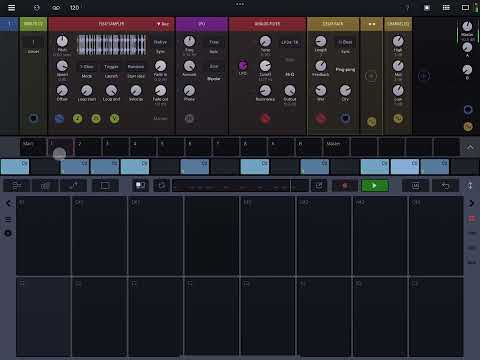This screenshot has width=480, height=360.
Task: Toggle the red bypass circle under Analog Filter
Action: tap(265, 118)
